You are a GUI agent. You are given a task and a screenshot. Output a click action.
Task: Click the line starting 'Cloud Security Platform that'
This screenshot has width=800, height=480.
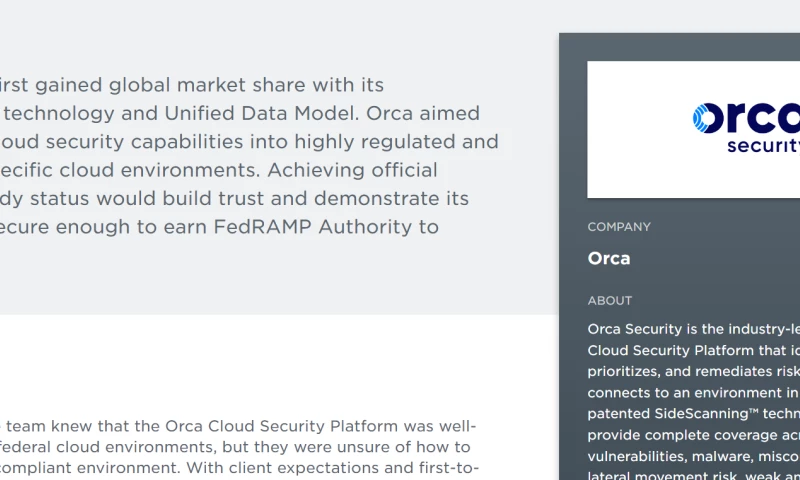(693, 350)
